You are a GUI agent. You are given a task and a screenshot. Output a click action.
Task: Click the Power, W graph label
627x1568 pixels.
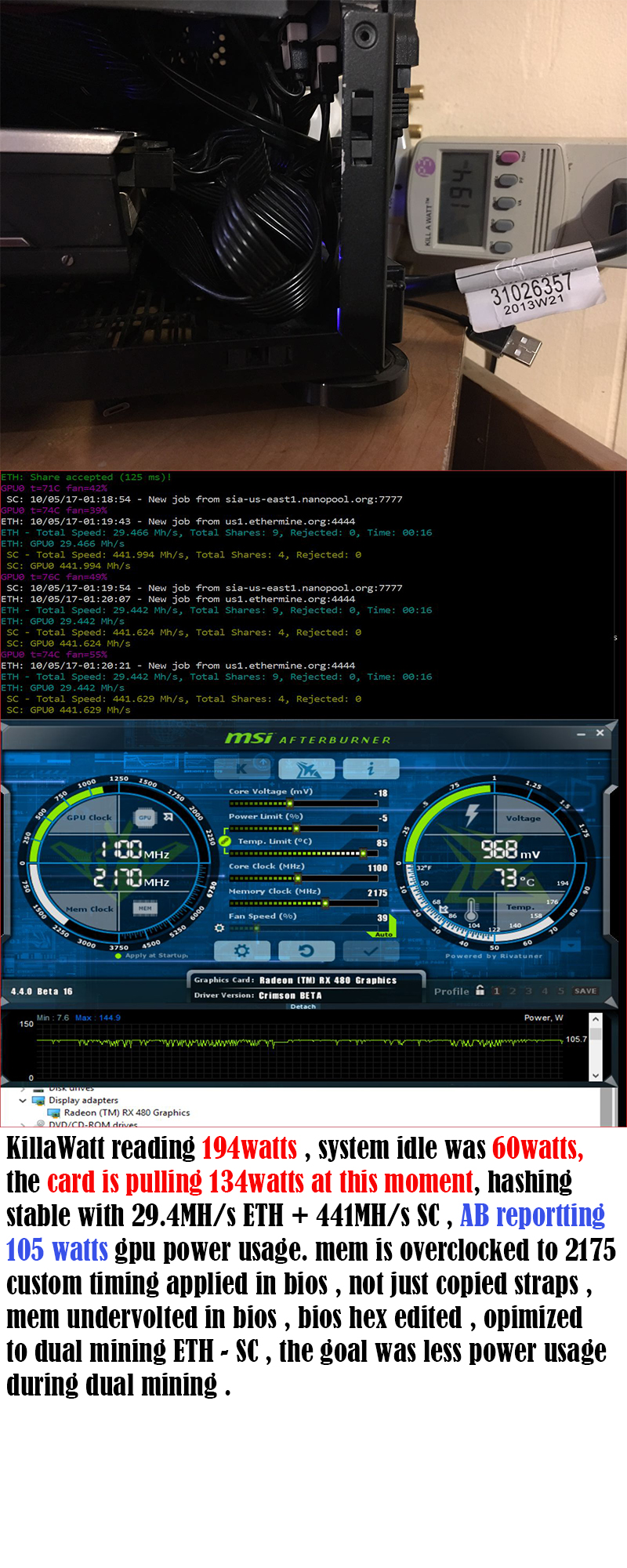point(543,1018)
